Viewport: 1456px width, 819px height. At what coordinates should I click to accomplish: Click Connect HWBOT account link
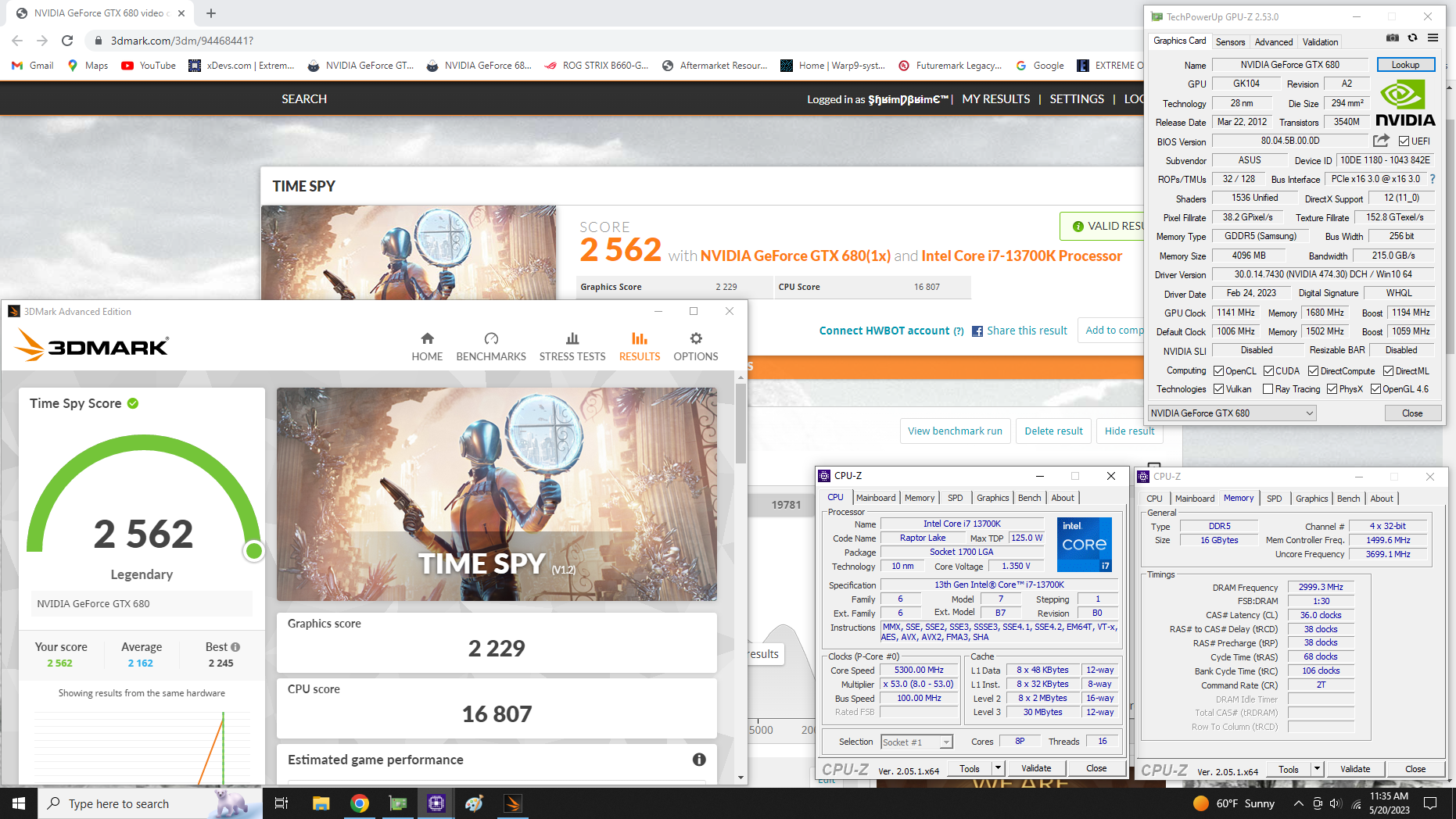pos(884,331)
